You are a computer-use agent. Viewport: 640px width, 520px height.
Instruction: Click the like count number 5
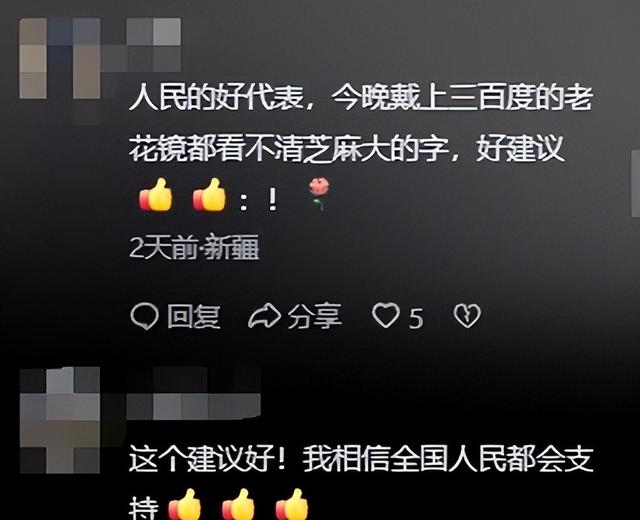[x=416, y=318]
